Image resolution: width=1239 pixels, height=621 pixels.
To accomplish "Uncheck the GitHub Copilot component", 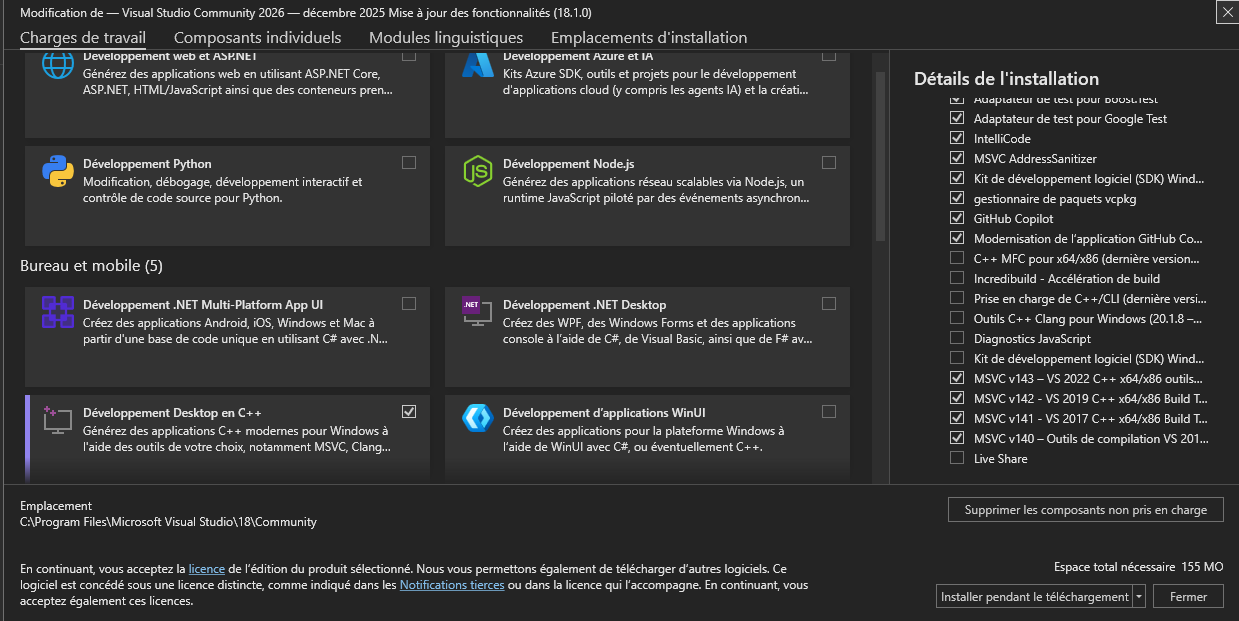I will point(957,219).
